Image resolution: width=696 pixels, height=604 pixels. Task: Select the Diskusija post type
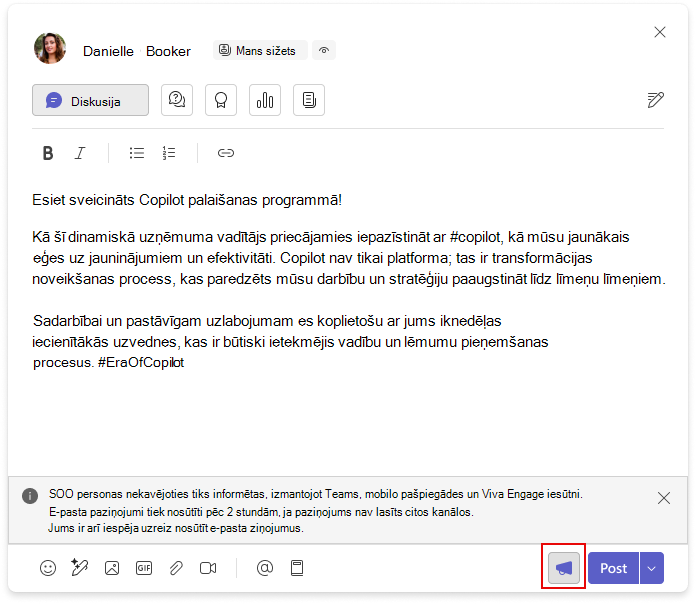tap(91, 100)
